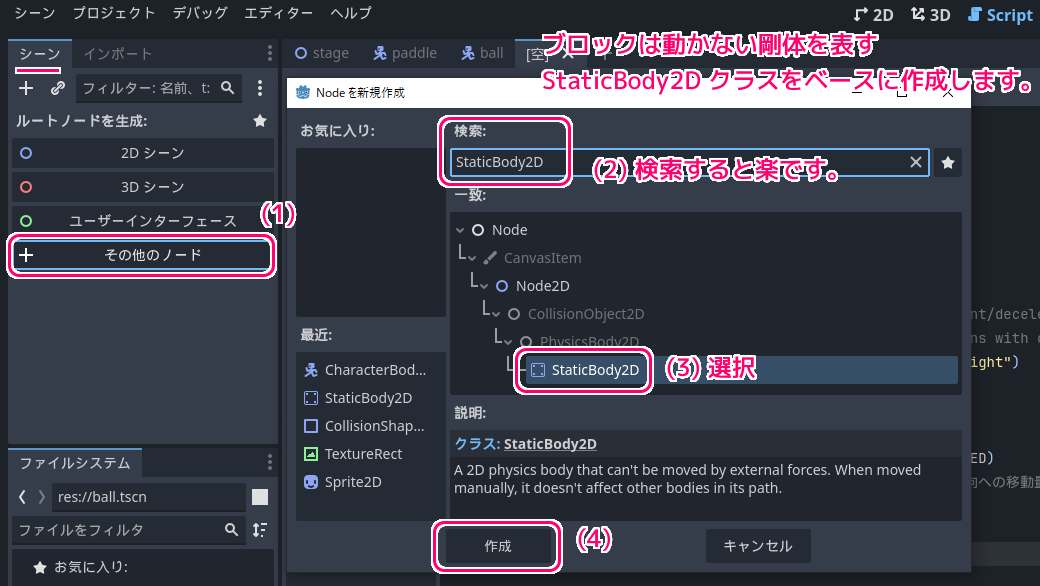Switch to the インポート dock tab
Viewport: 1040px width, 586px height.
tap(117, 54)
